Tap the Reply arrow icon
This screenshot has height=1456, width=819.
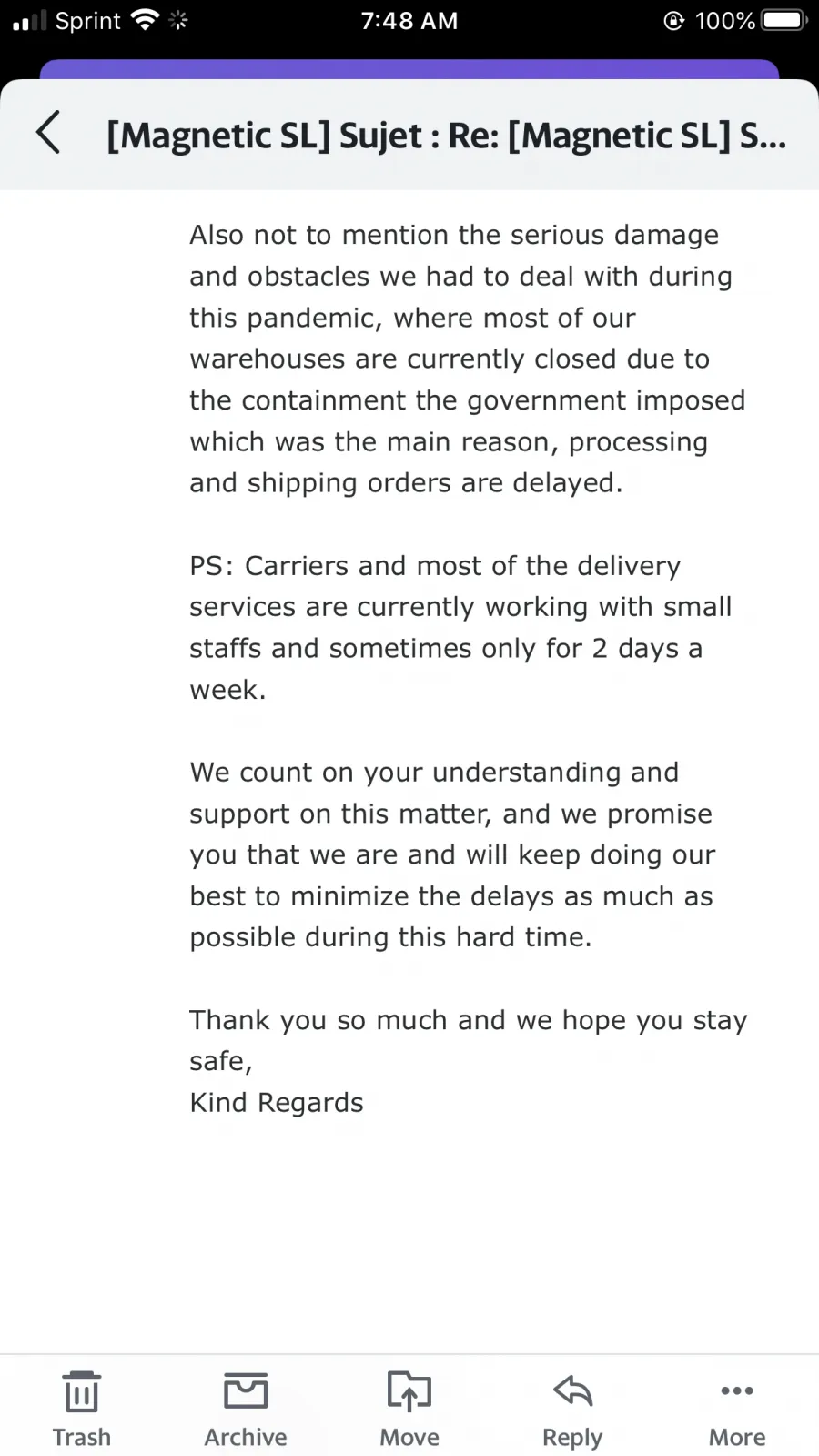pos(573,1390)
